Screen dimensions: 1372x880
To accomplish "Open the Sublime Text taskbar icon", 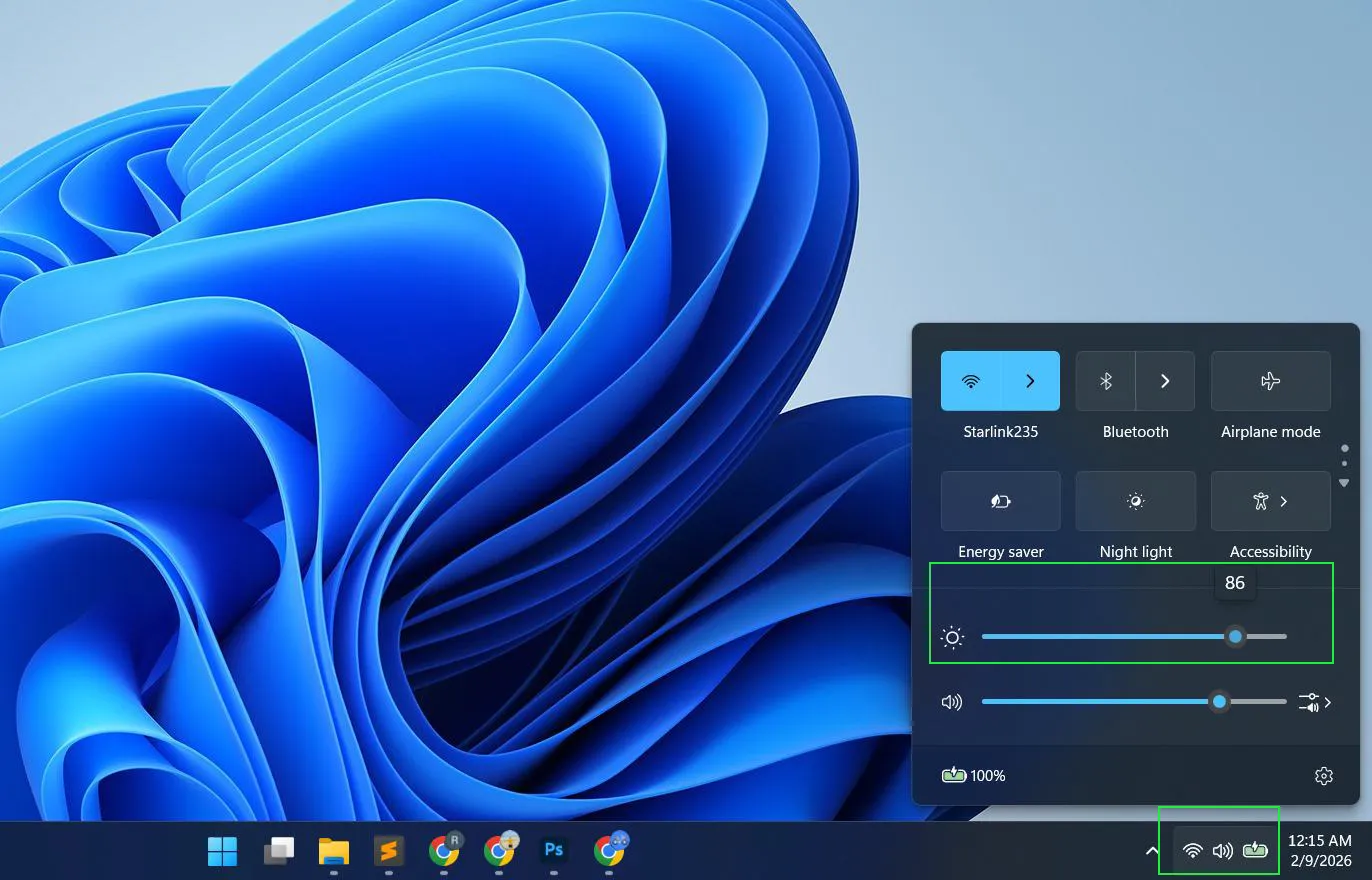I will click(x=388, y=851).
